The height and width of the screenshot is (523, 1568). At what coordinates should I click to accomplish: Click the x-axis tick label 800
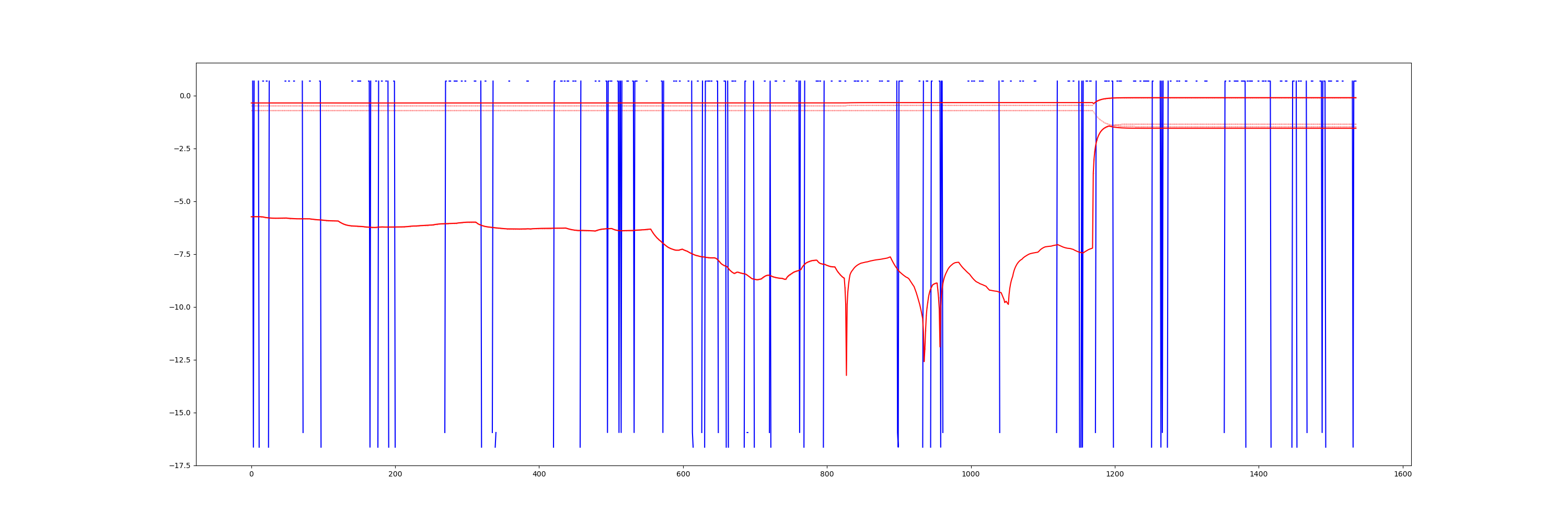(827, 474)
